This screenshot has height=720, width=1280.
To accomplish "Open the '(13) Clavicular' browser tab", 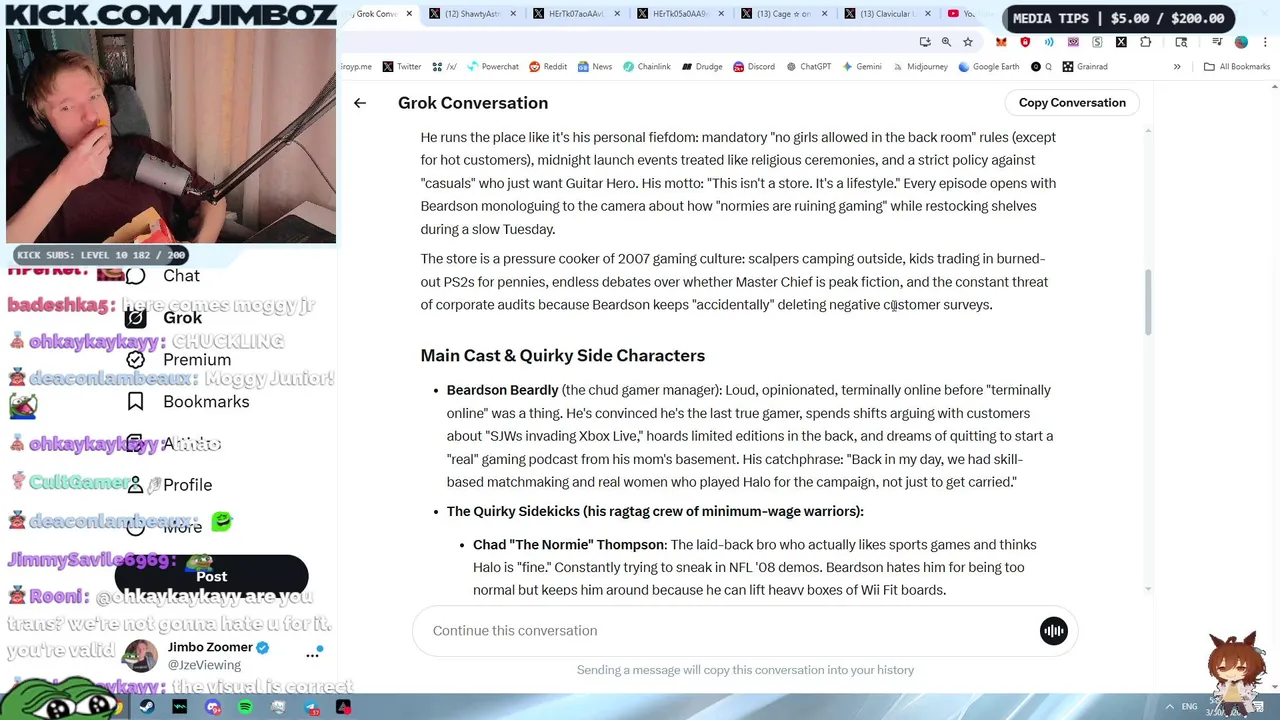I will point(888,14).
